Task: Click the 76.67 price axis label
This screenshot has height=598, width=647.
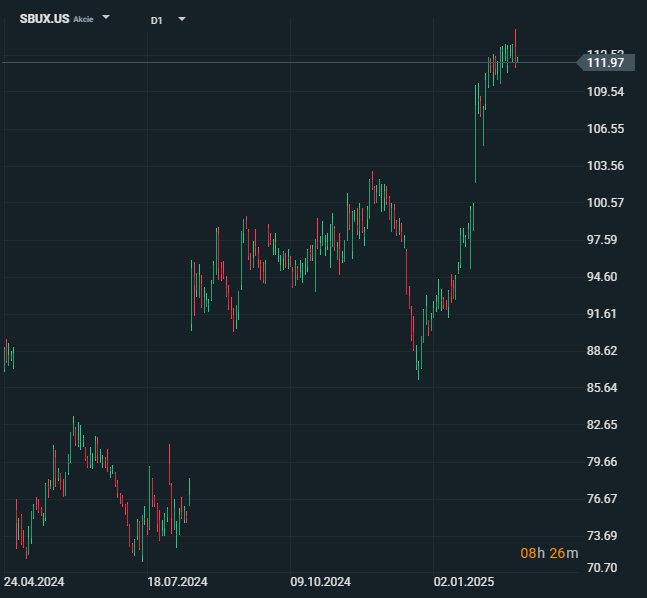Action: pos(605,499)
